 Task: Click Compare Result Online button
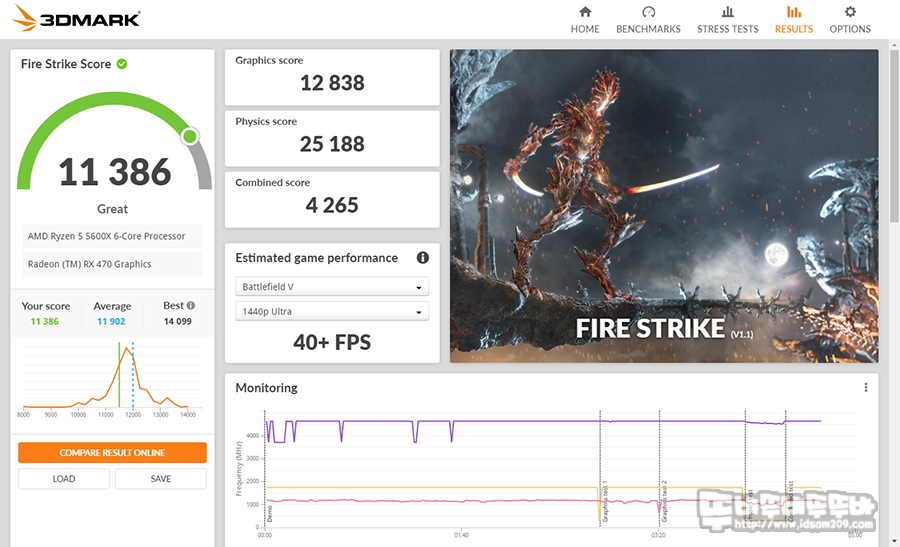(112, 452)
